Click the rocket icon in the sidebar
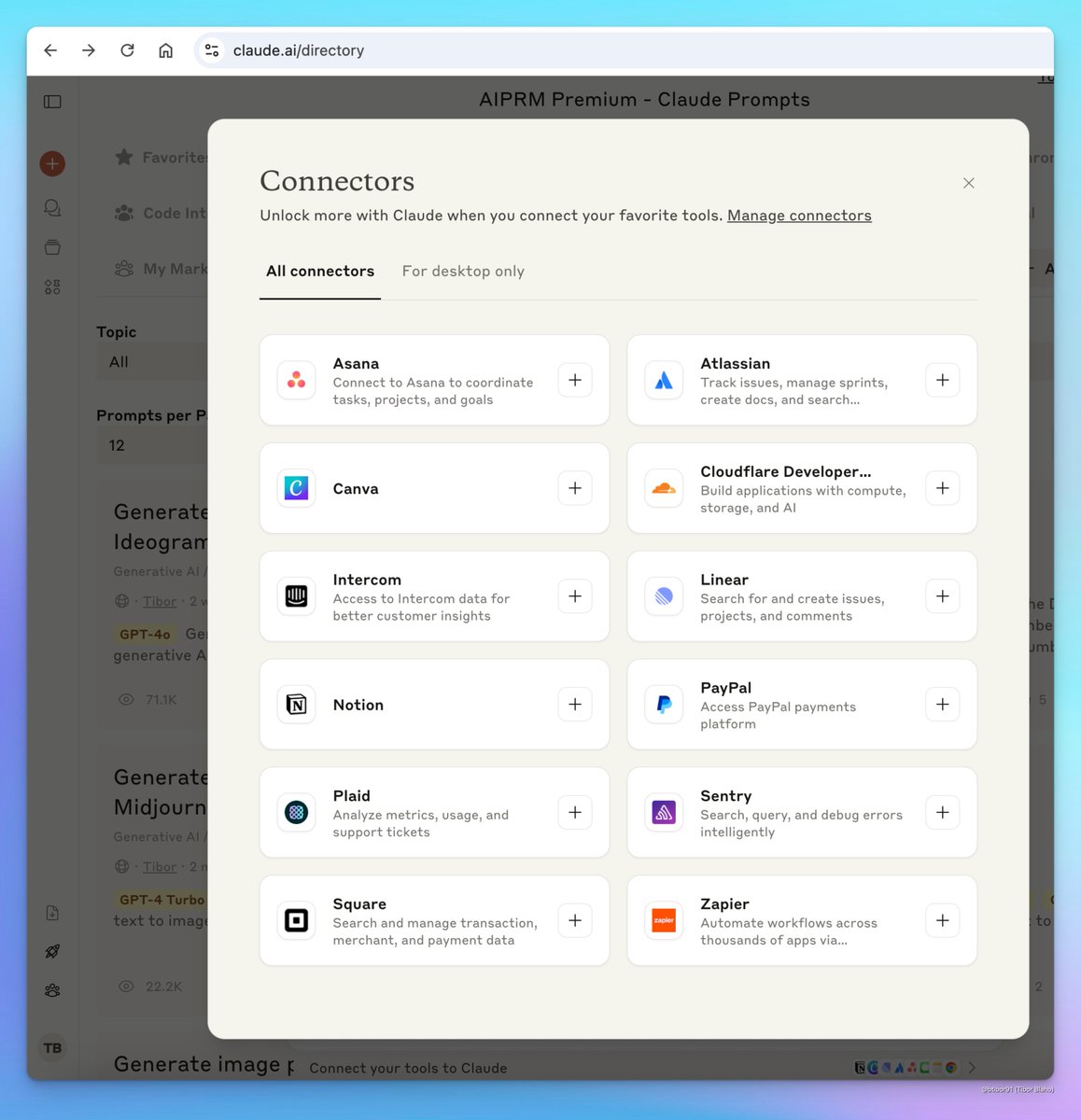The width and height of the screenshot is (1081, 1120). [52, 952]
